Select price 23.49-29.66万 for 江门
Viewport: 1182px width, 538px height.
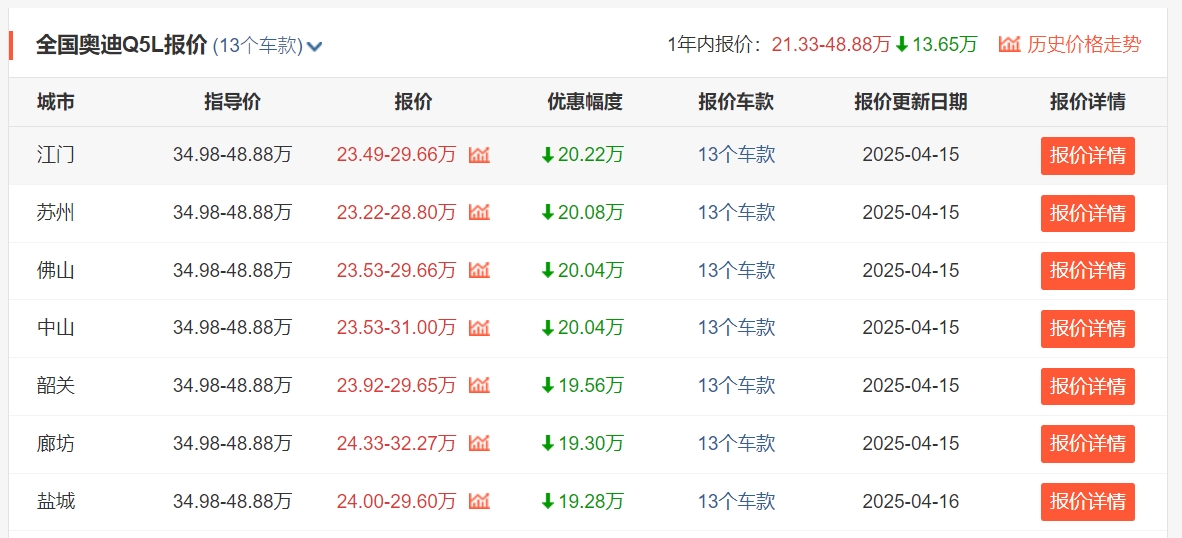(x=397, y=155)
